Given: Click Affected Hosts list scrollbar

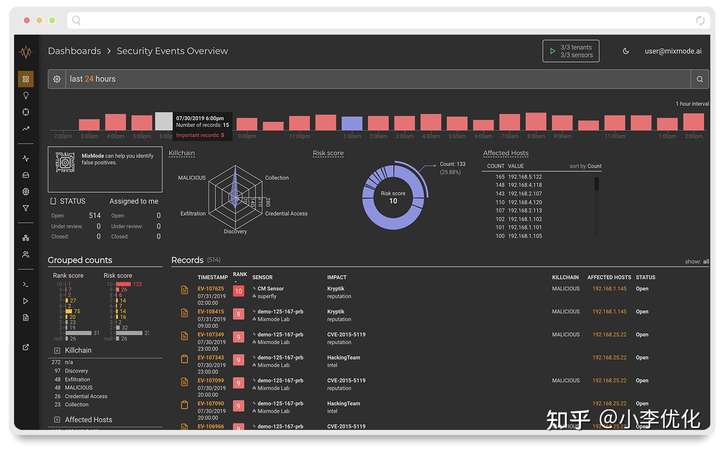Looking at the screenshot, I should (x=596, y=184).
